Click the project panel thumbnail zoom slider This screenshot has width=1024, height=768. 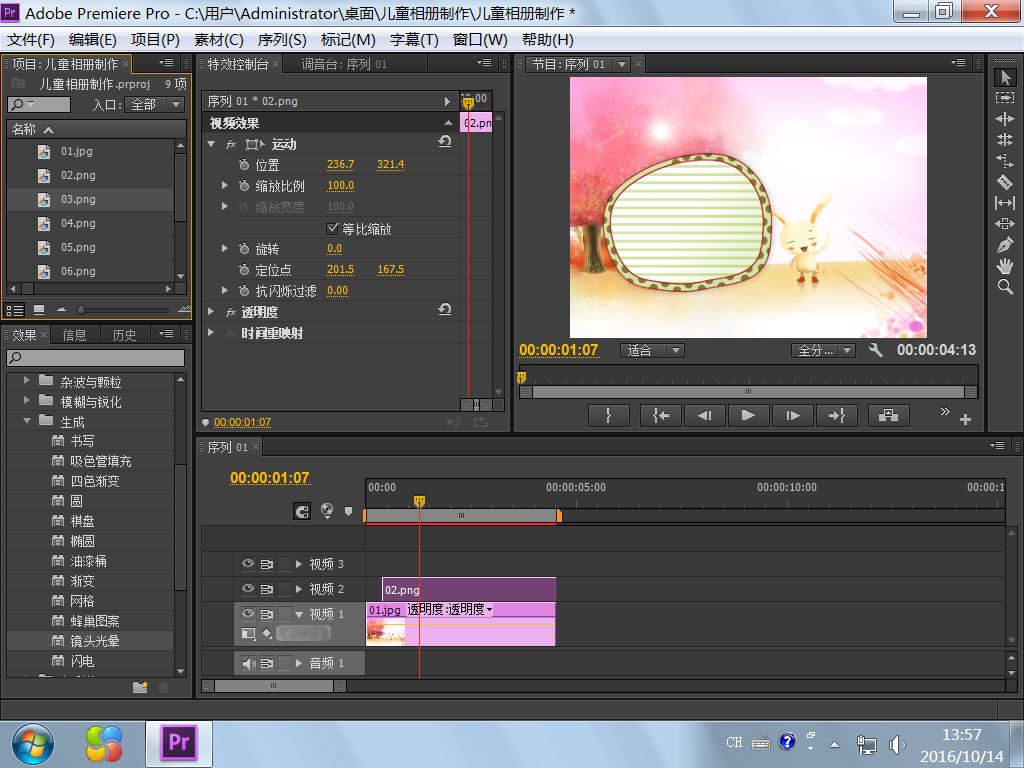coord(82,310)
